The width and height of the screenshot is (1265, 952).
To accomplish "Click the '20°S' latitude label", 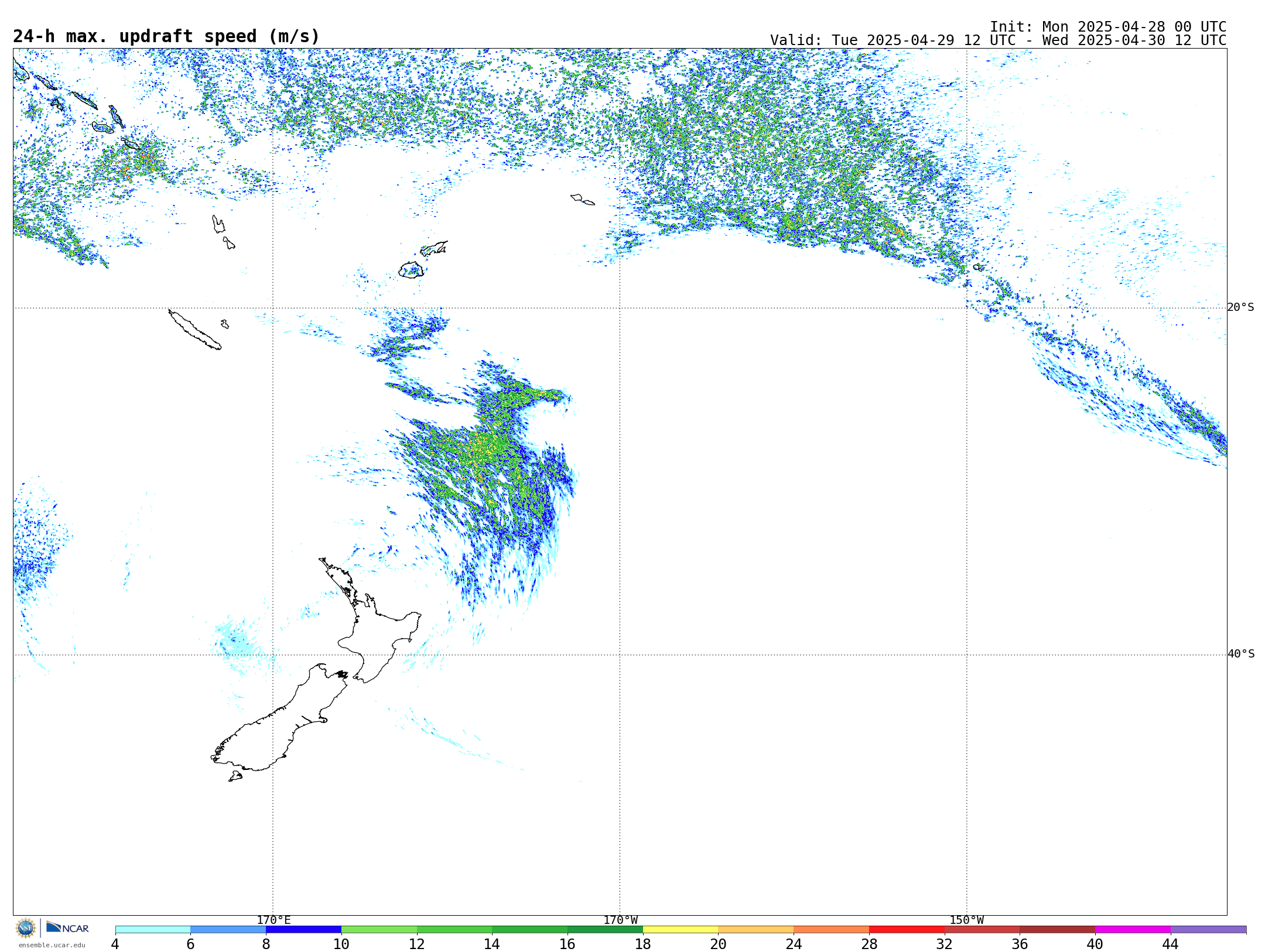I will point(1241,307).
